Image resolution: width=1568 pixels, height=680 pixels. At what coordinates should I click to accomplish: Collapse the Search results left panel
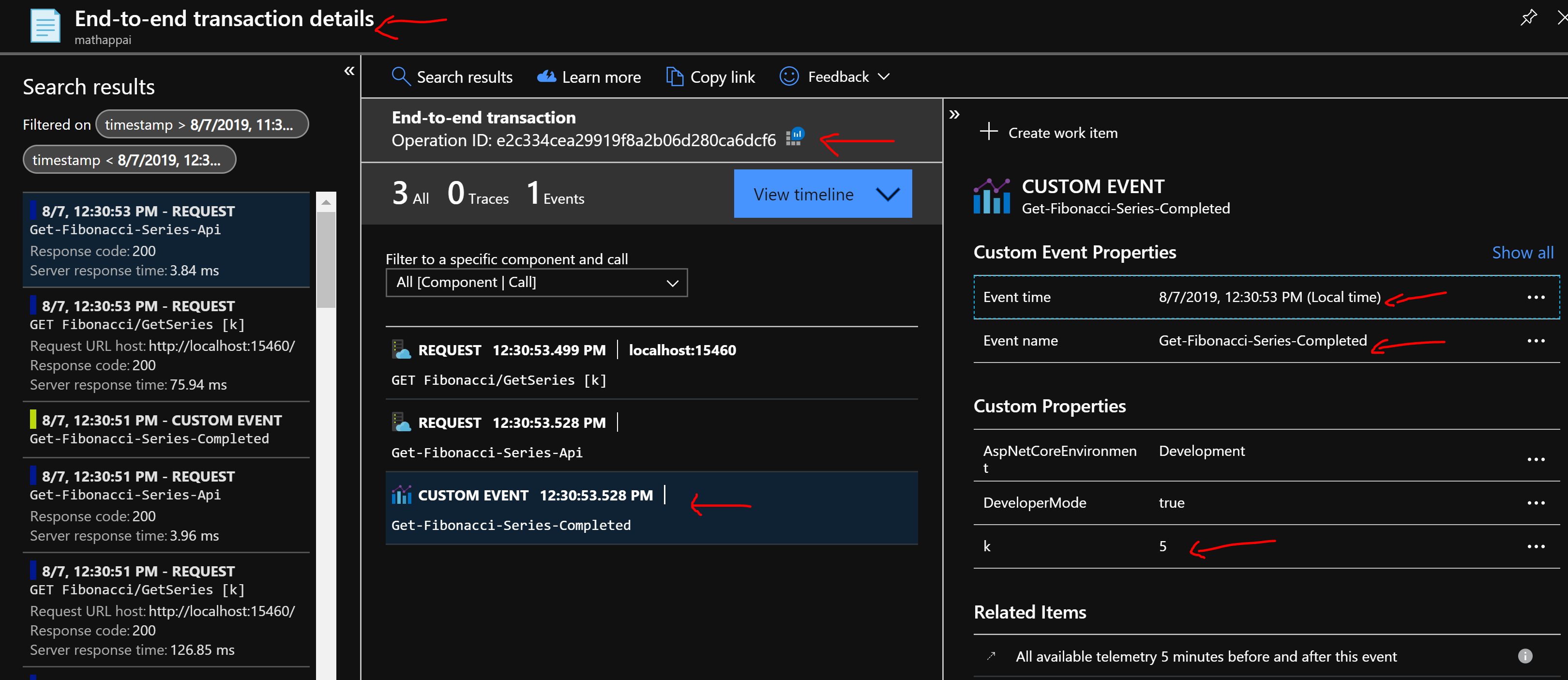349,71
